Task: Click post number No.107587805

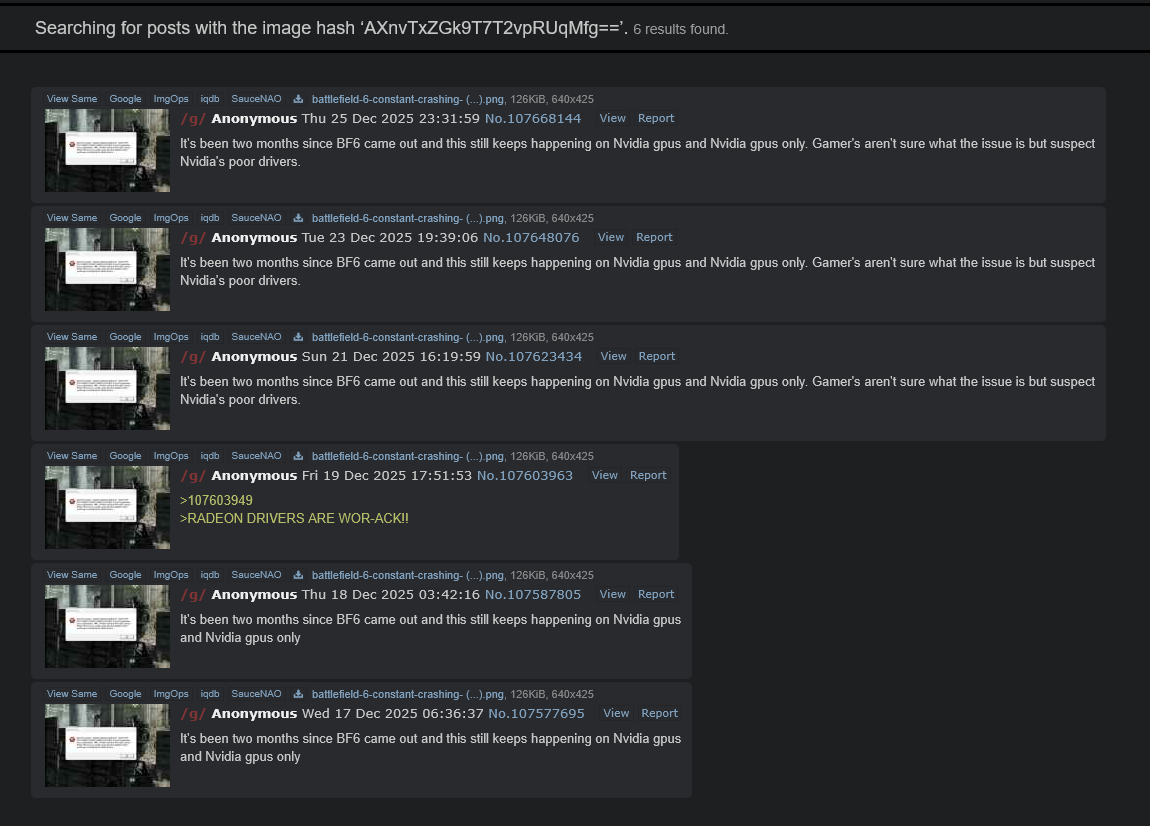Action: coord(532,594)
